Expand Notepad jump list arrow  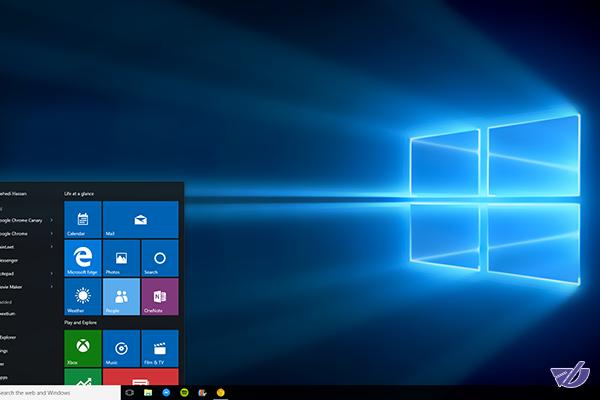coord(52,274)
